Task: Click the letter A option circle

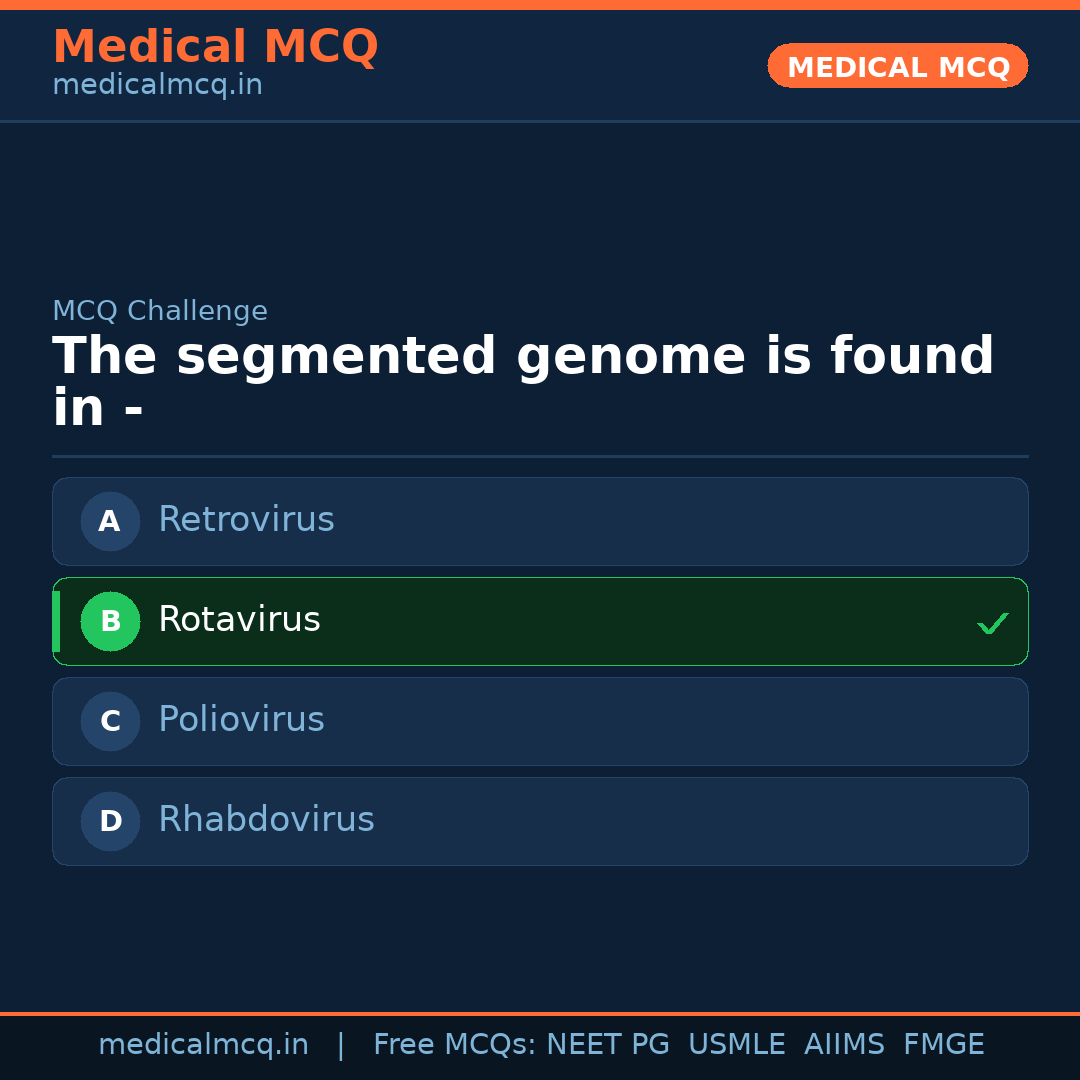Action: click(x=110, y=521)
